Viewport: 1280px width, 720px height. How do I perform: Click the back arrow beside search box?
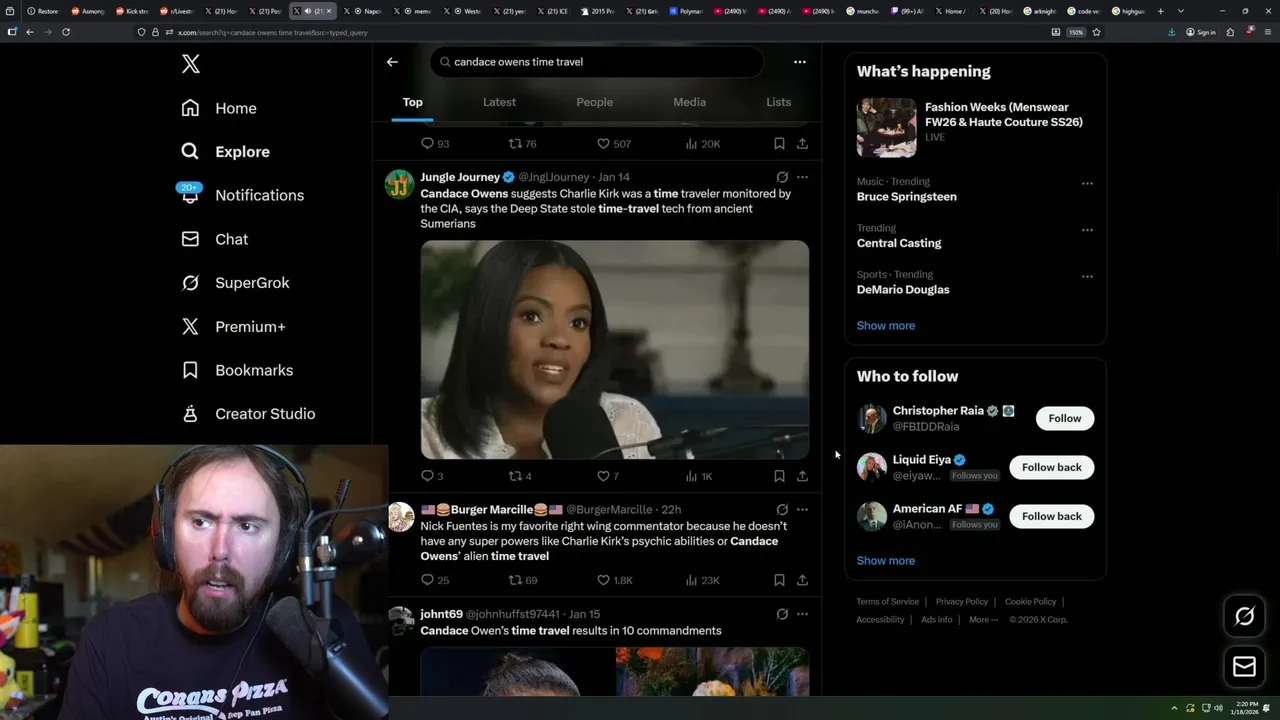click(392, 62)
